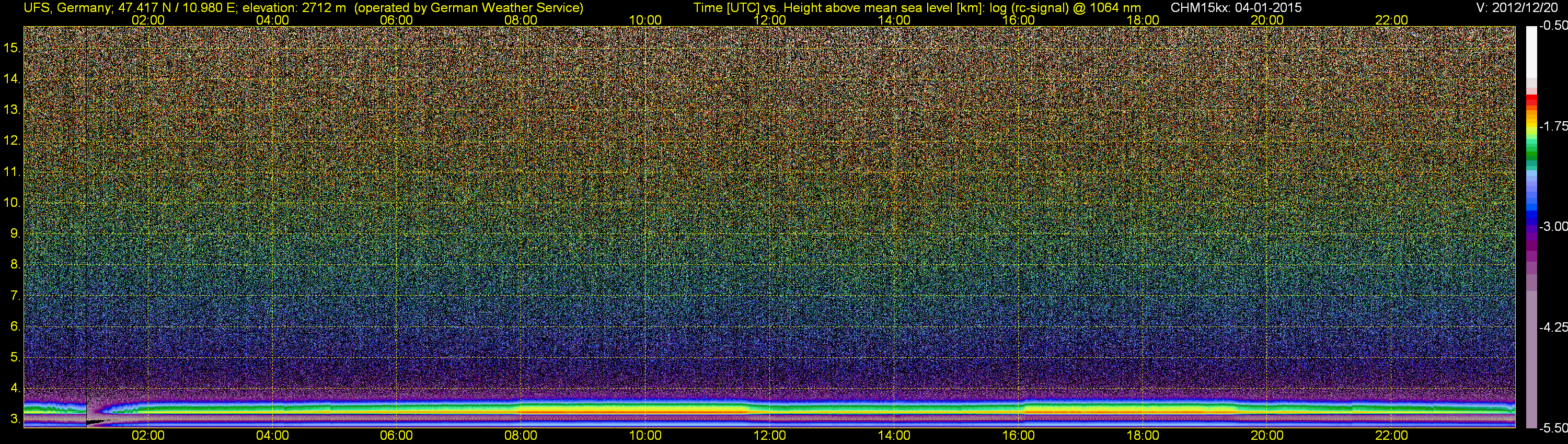Screen dimensions: 1568x444
Task: Click the -4.25 colorbar value label
Action: (x=1553, y=327)
